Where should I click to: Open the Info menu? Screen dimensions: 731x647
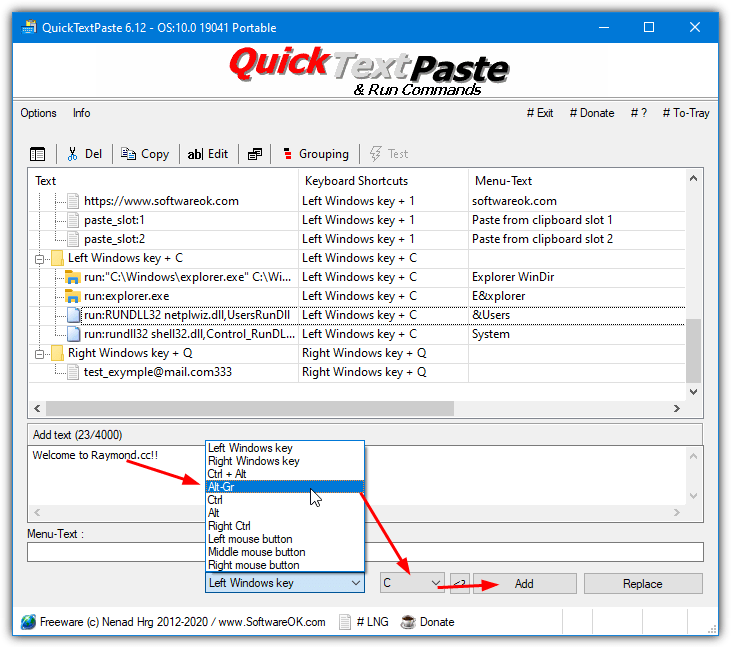(x=82, y=113)
